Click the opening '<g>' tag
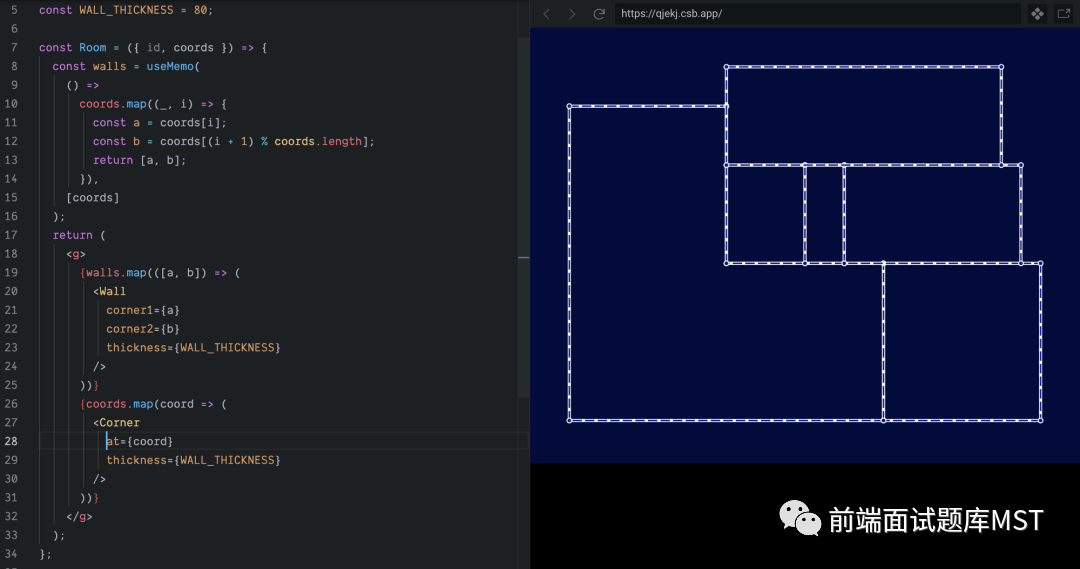 [x=76, y=254]
